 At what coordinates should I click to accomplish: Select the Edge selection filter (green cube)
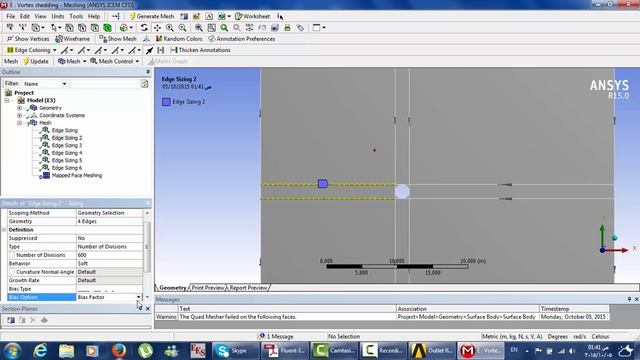(107, 28)
